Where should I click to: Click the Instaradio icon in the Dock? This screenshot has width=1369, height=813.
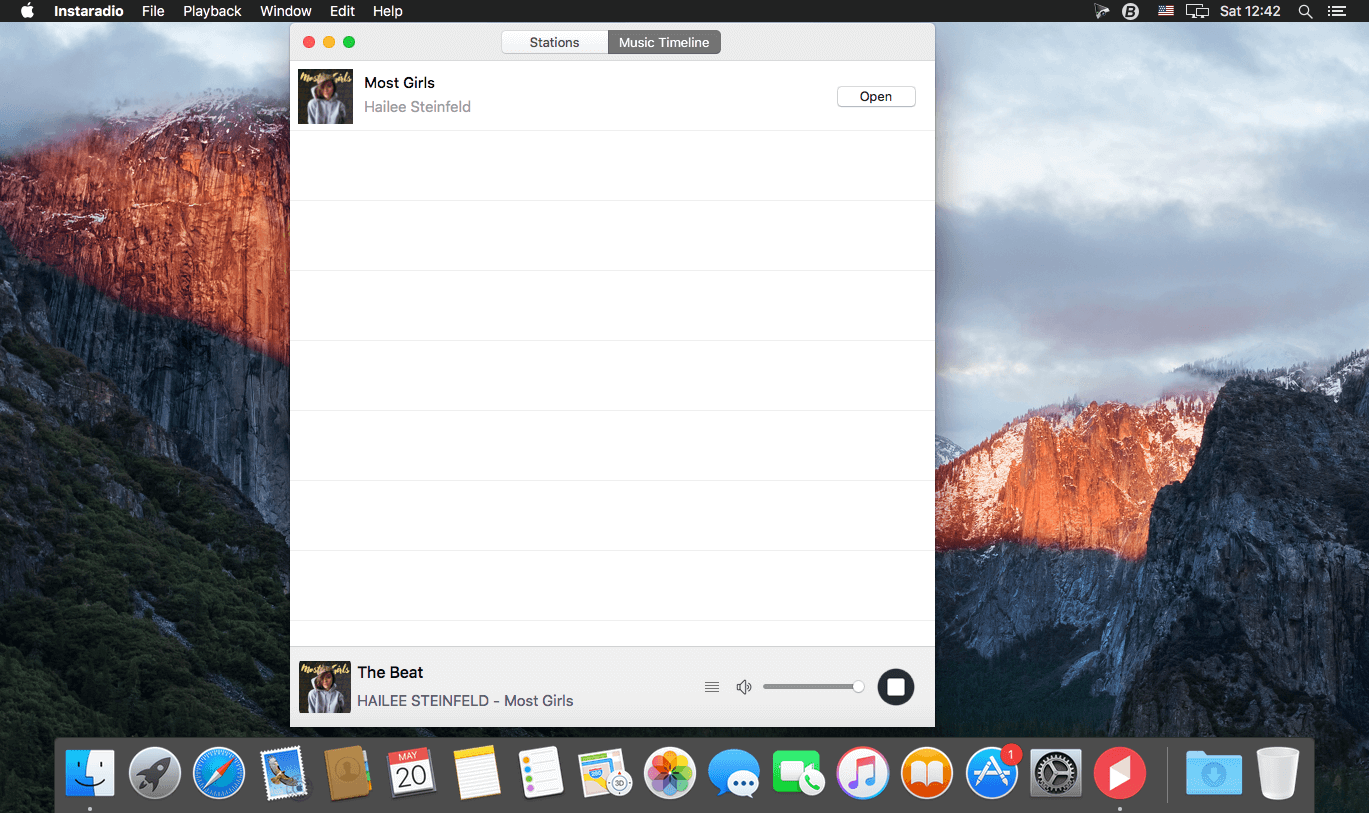(x=1119, y=773)
